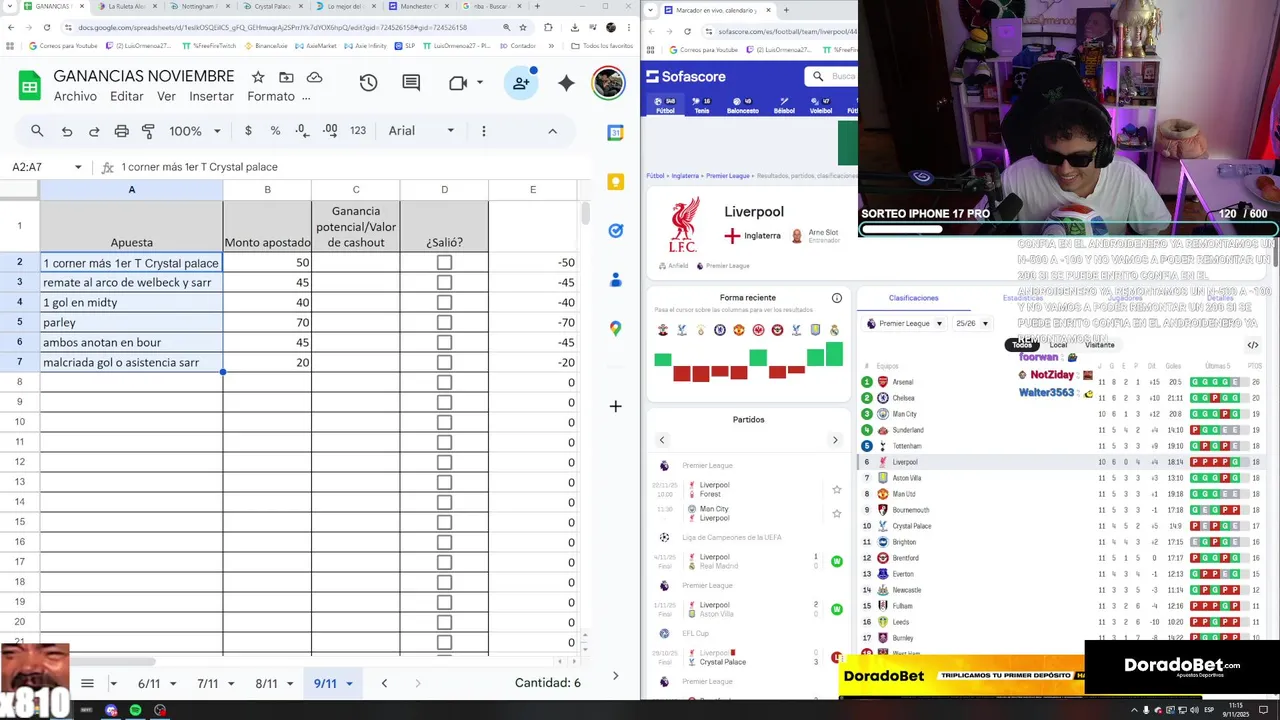Tick the checkbox for ambos anotan en bour
Screen dimensions: 1280x720
tap(444, 343)
